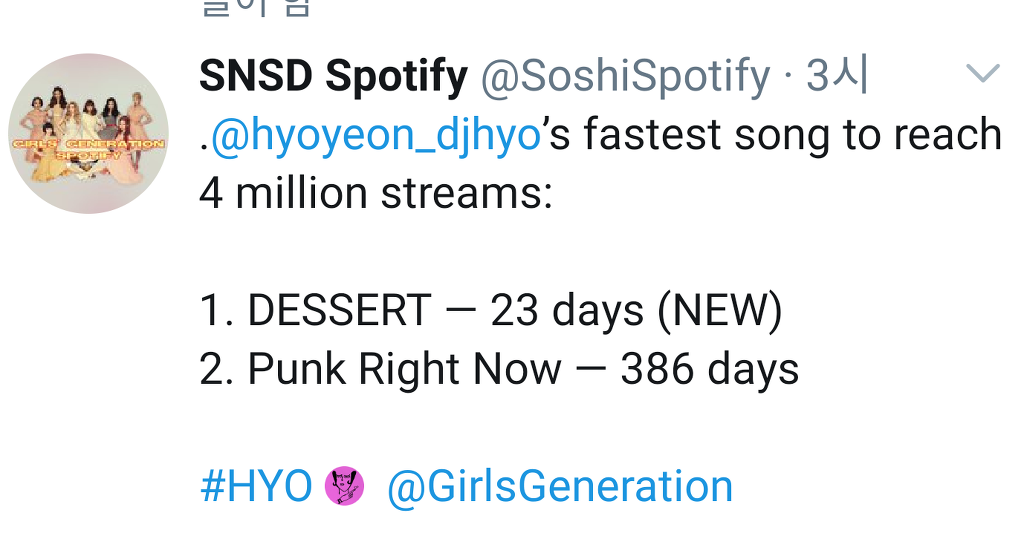Open the tweet timestamp "3시"

[837, 76]
